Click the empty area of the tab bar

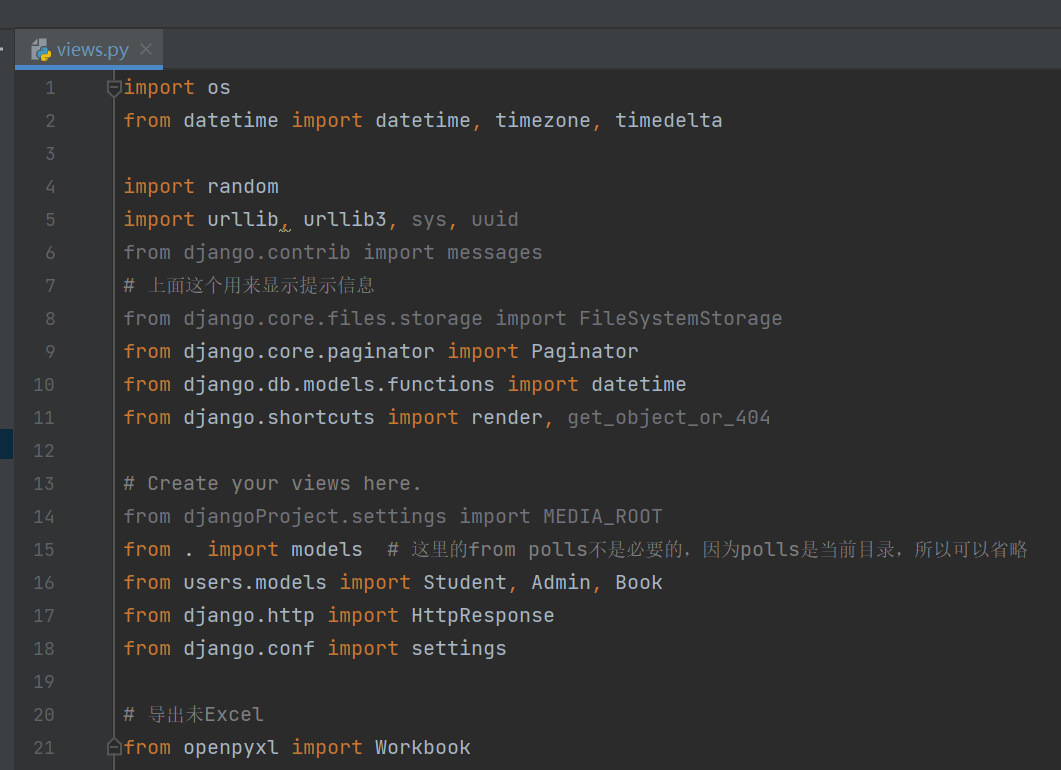pos(600,48)
